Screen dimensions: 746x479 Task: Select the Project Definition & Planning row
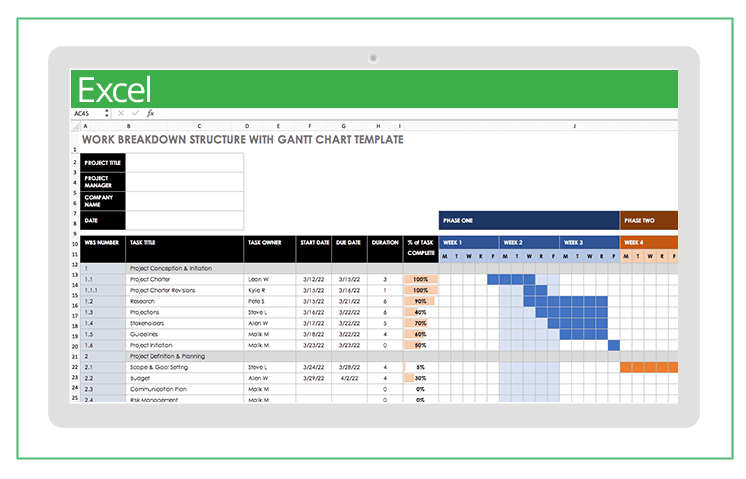[185, 356]
